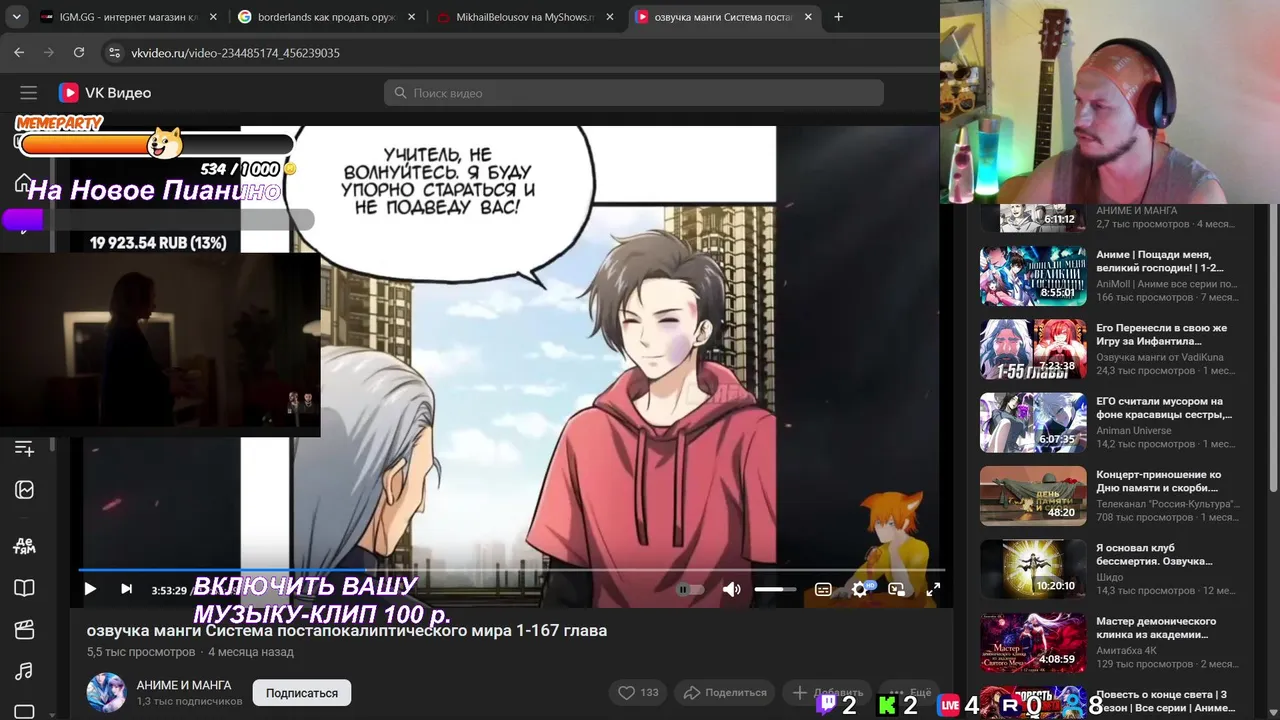Open the Пощади меня, великий господин thumbnail
Viewport: 1280px width, 720px height.
[1033, 276]
